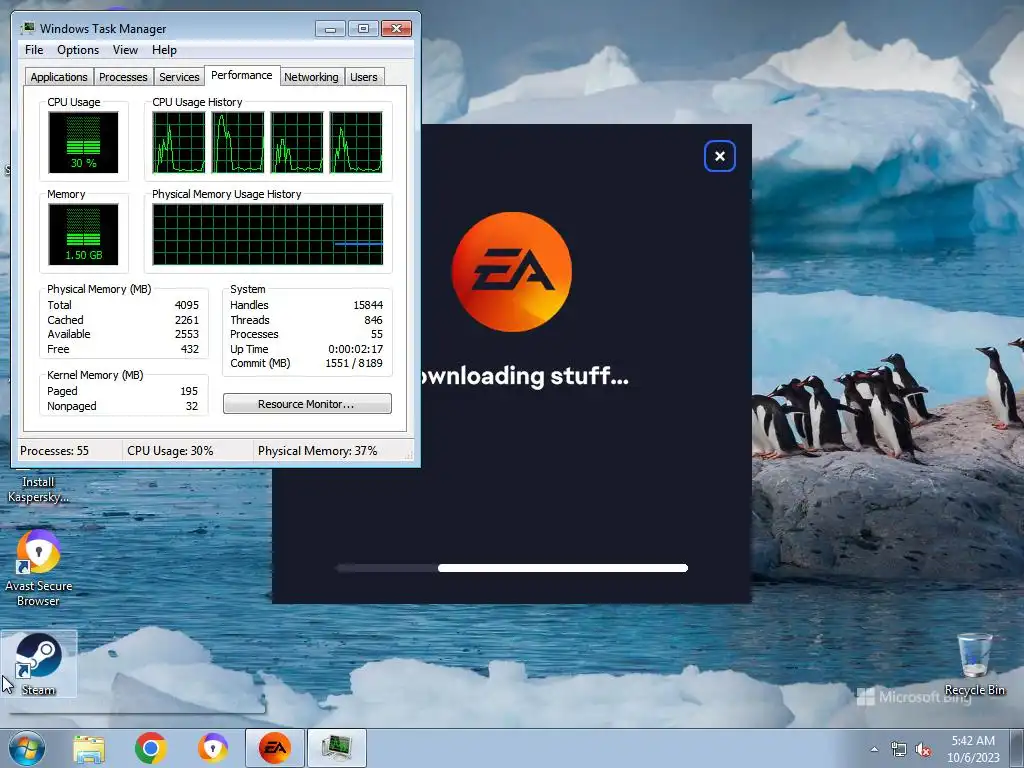The width and height of the screenshot is (1024, 768).
Task: Click the fourth CPU Usage History graph
Action: pos(356,142)
